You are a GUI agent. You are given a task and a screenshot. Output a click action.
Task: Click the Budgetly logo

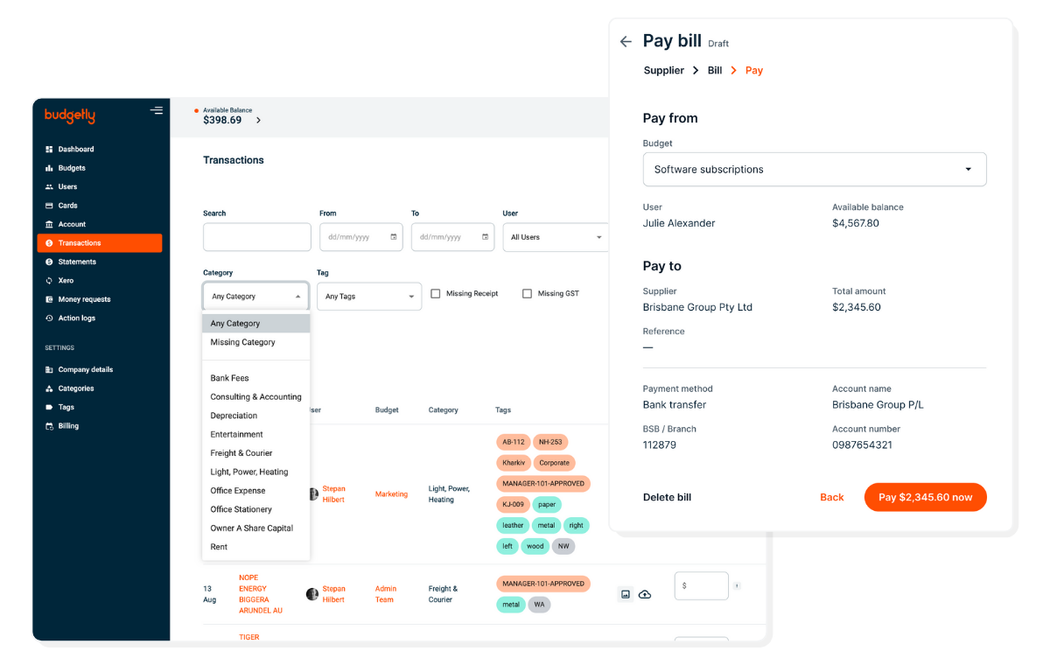point(70,116)
